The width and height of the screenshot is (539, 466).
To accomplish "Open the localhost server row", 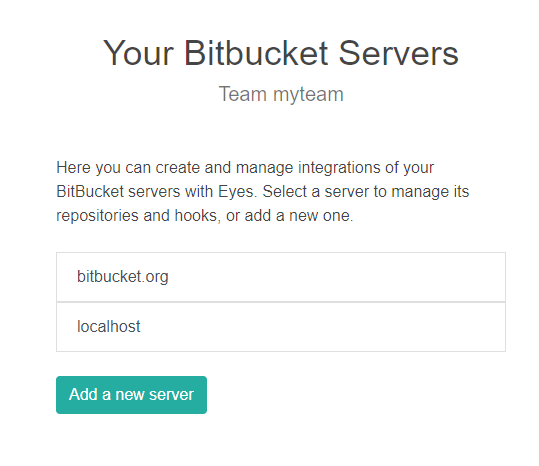I will 281,327.
